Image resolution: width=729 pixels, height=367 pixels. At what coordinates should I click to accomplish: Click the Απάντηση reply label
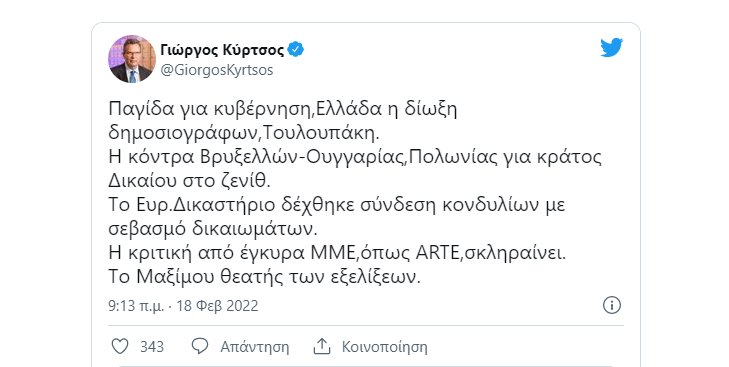coord(254,347)
